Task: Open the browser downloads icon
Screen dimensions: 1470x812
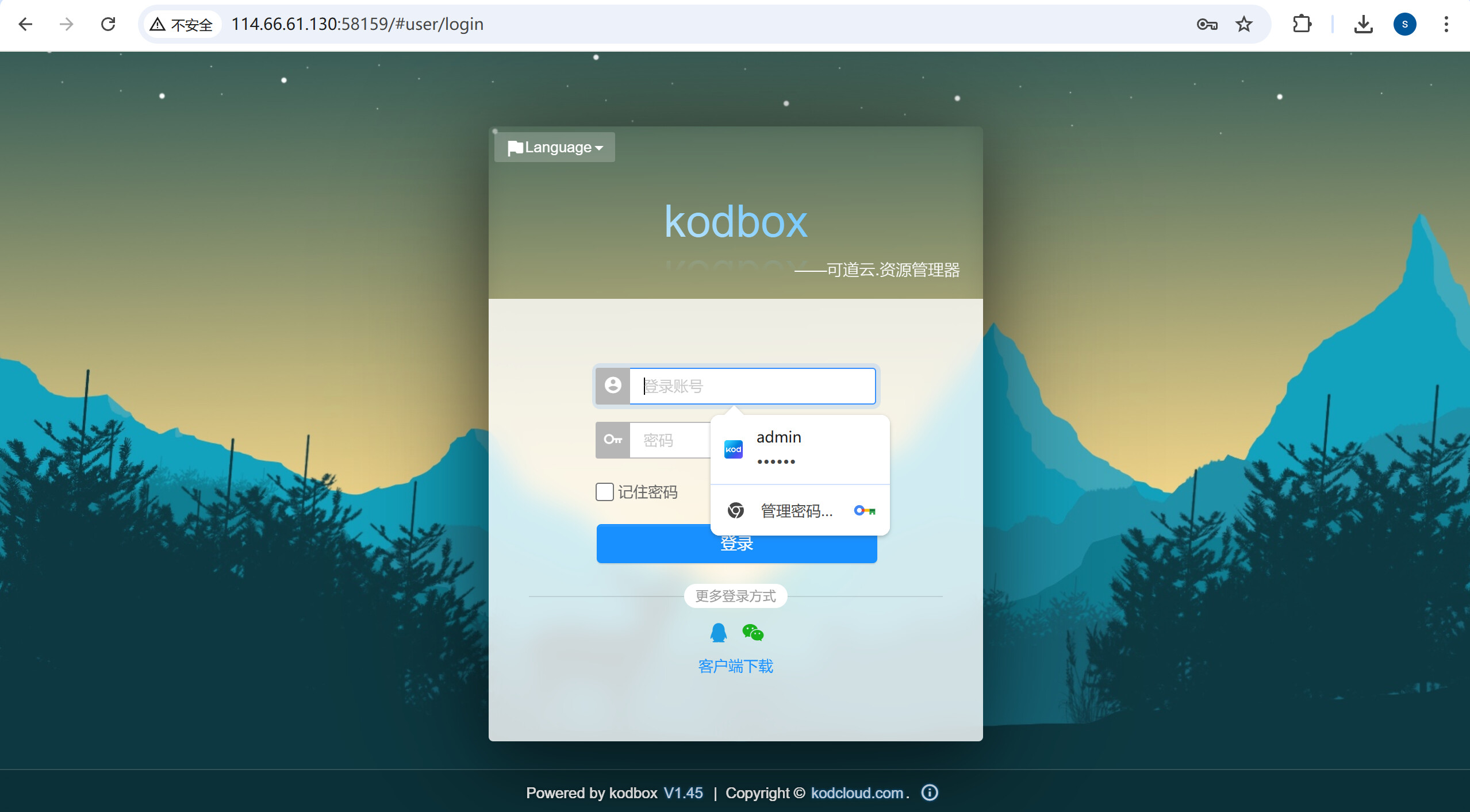Action: tap(1363, 24)
